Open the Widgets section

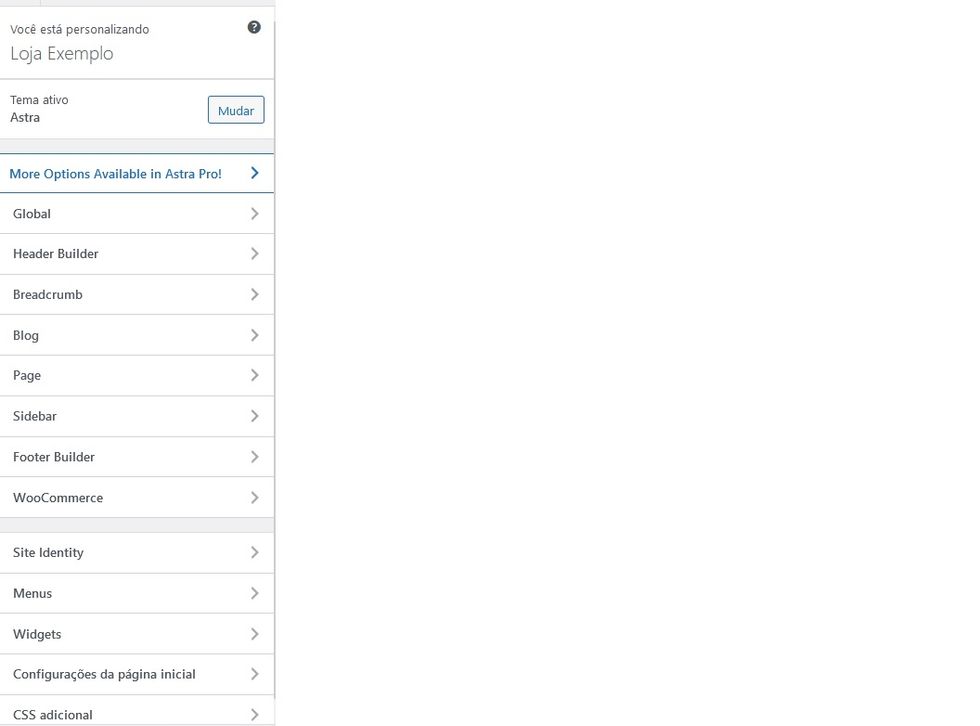137,634
